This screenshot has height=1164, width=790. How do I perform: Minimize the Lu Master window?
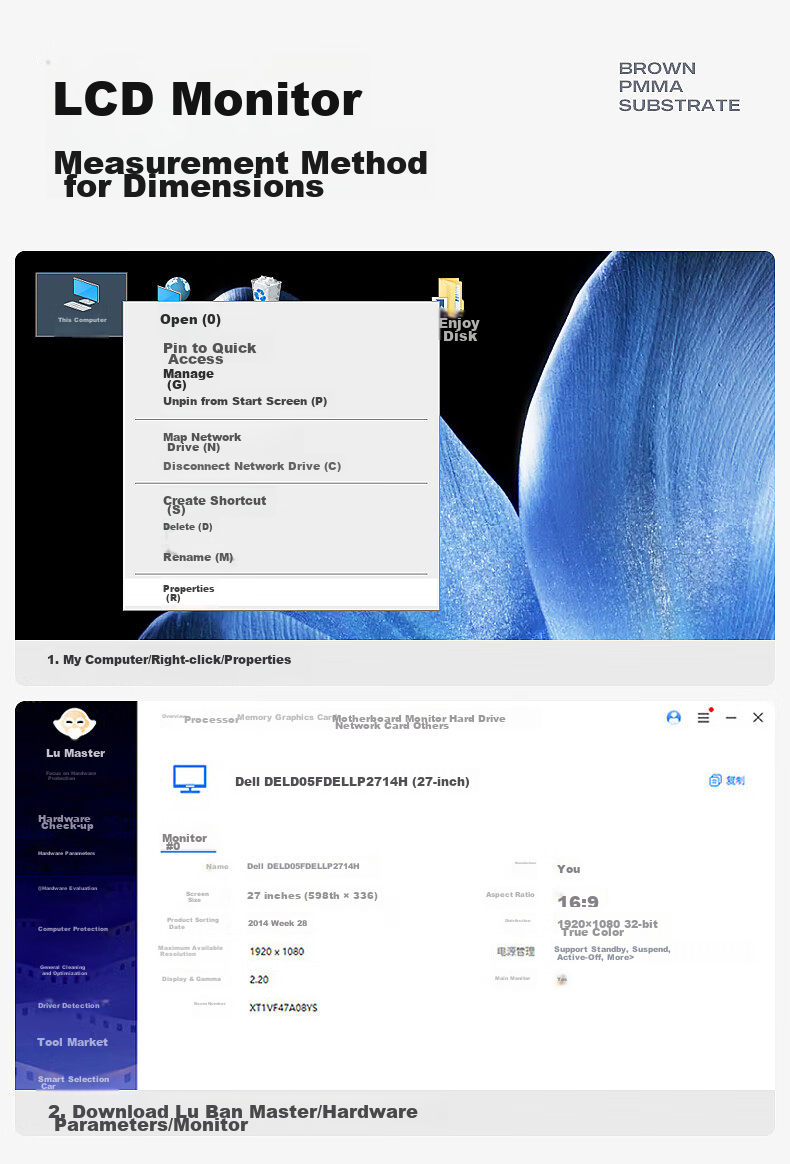[x=731, y=718]
